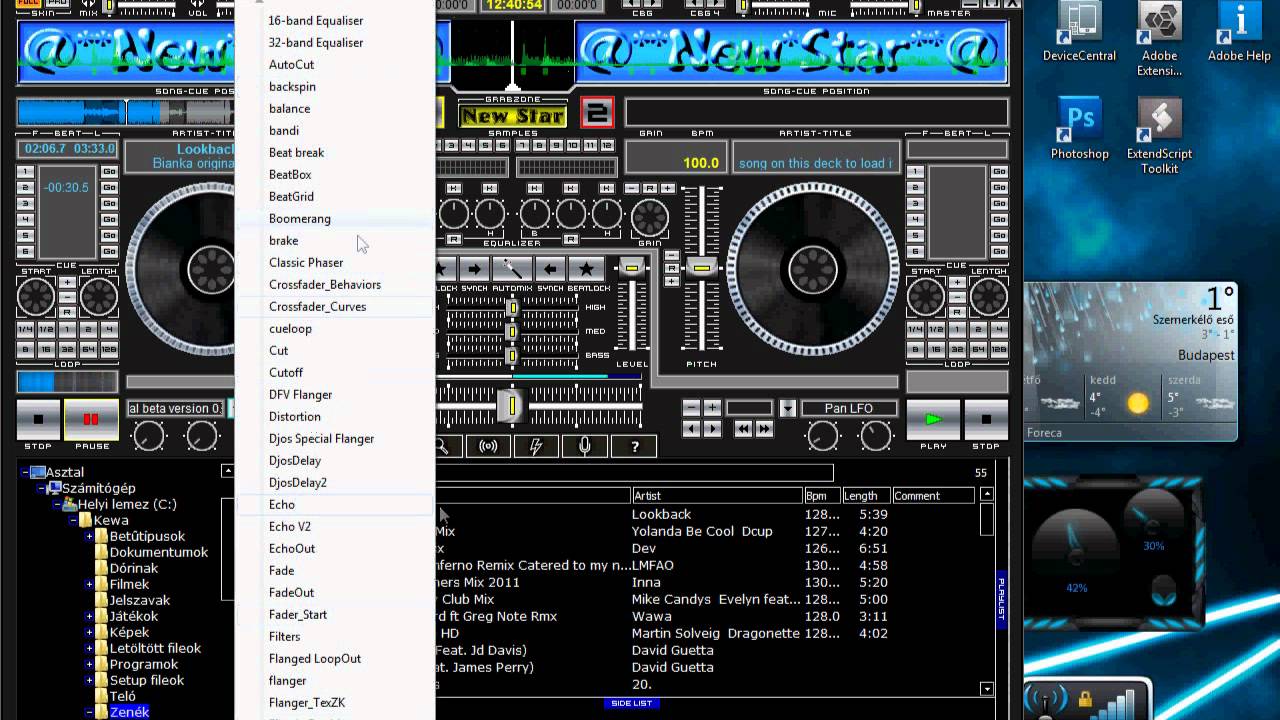Click the left deck Pause button
This screenshot has width=1280, height=720.
point(91,419)
